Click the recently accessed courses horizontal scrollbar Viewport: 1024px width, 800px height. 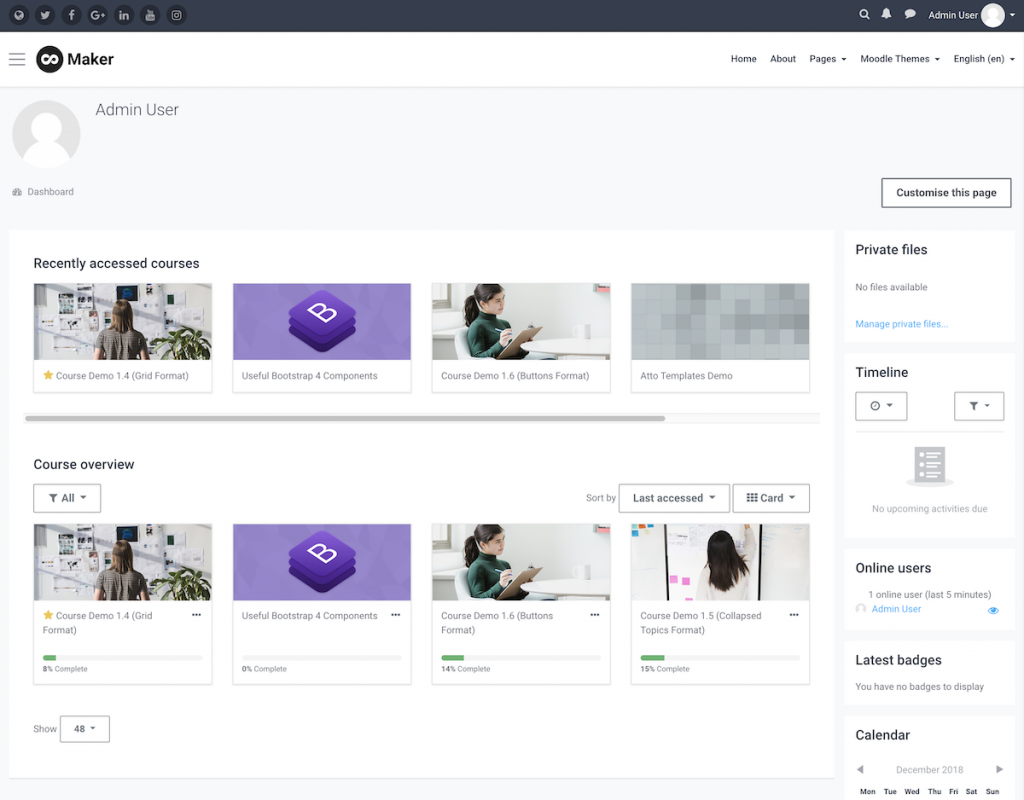tap(345, 418)
